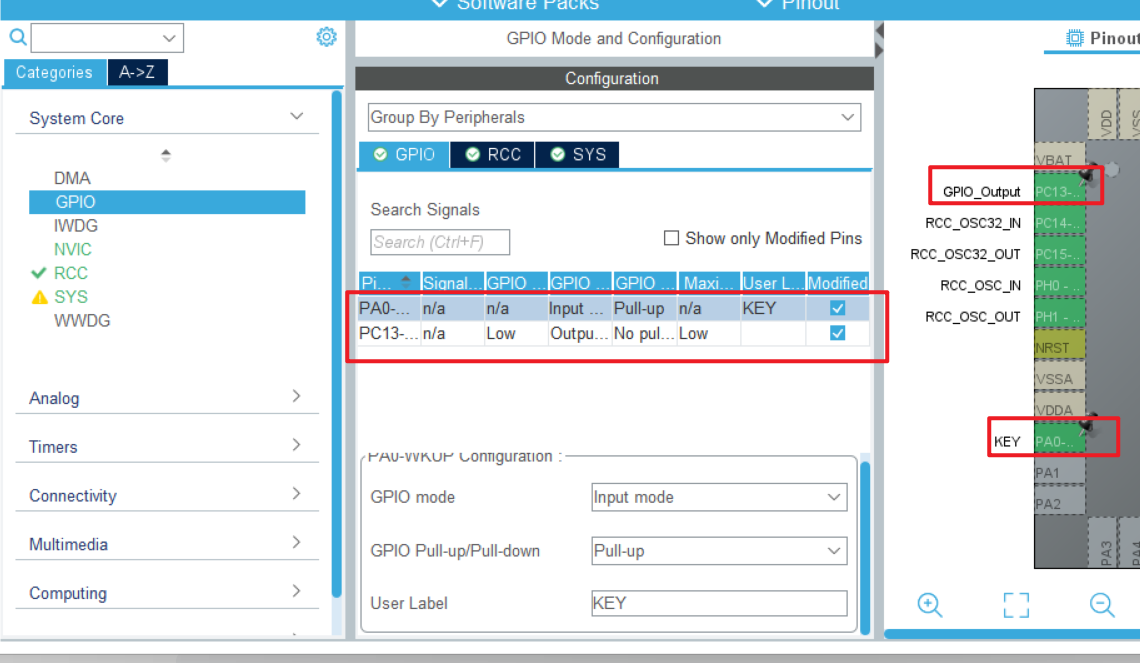Open the Software Packs menu
The image size is (1140, 663).
pos(515,6)
